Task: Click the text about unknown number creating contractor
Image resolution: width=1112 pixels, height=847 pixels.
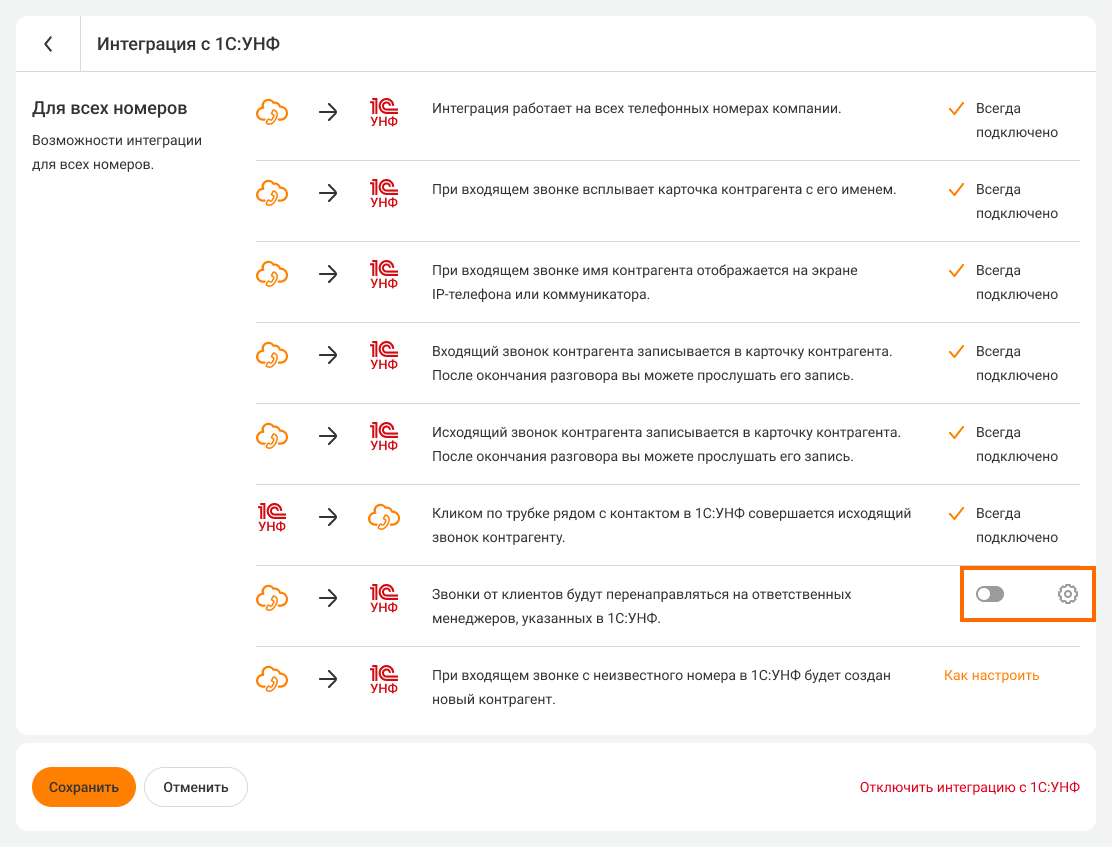Action: pos(661,687)
